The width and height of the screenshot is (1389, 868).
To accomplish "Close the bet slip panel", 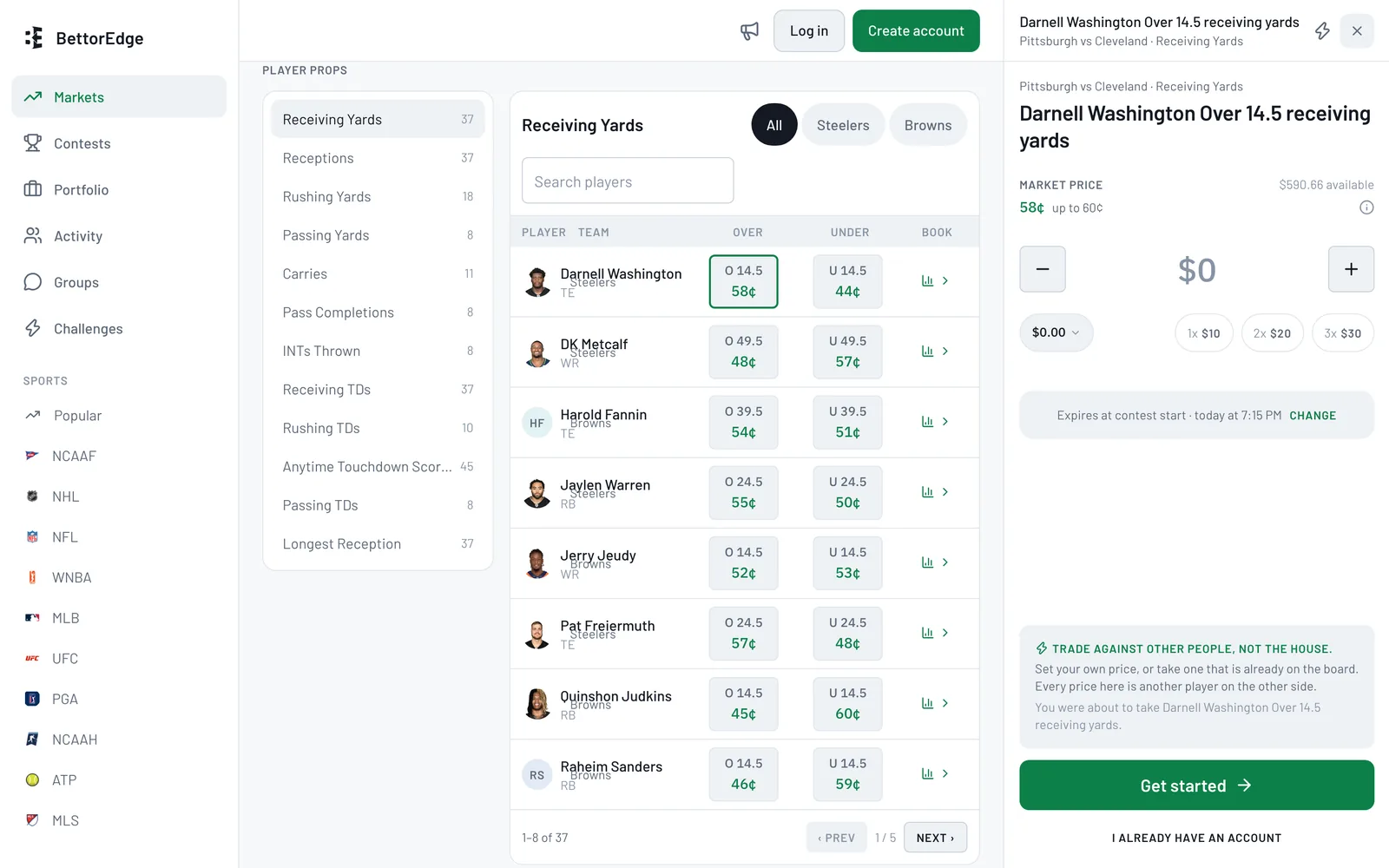I will (1357, 31).
